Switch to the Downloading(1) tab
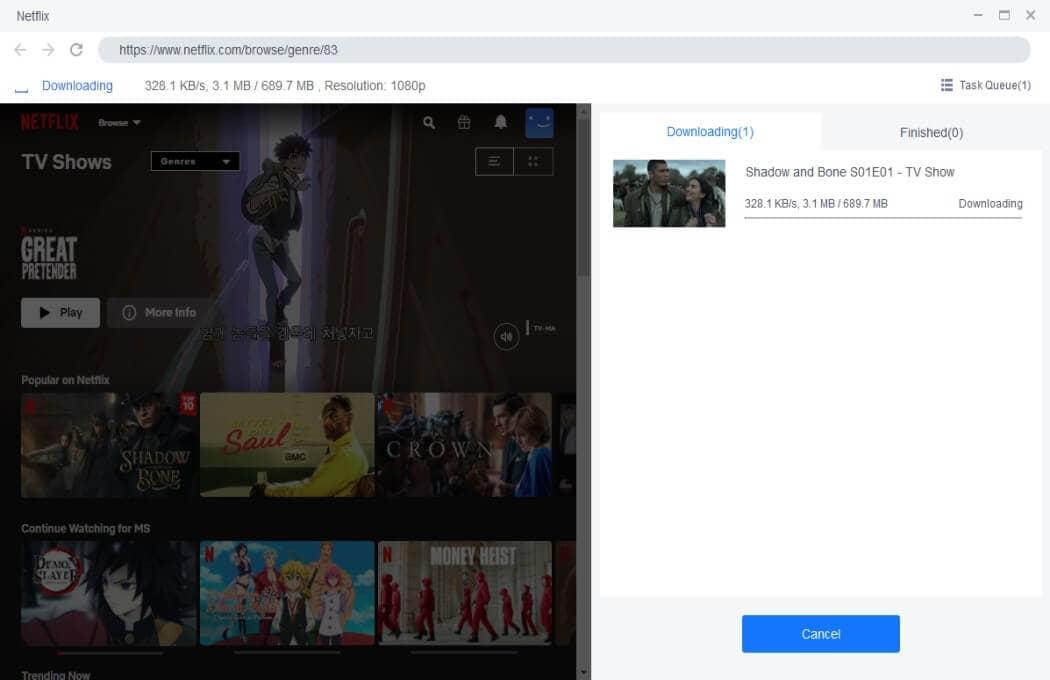 coord(710,131)
